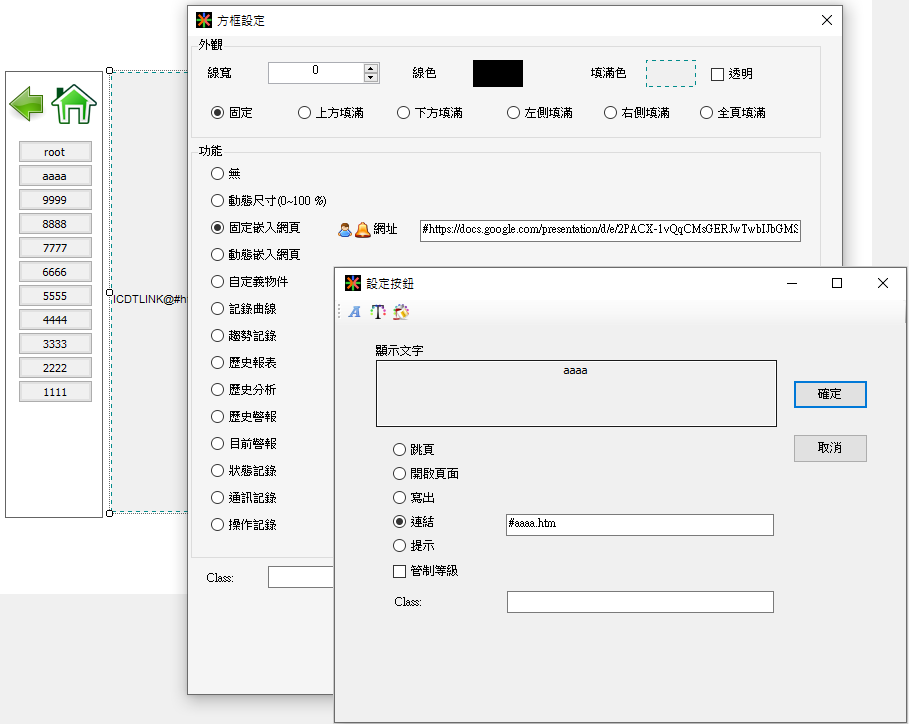Click the green home icon

[74, 104]
